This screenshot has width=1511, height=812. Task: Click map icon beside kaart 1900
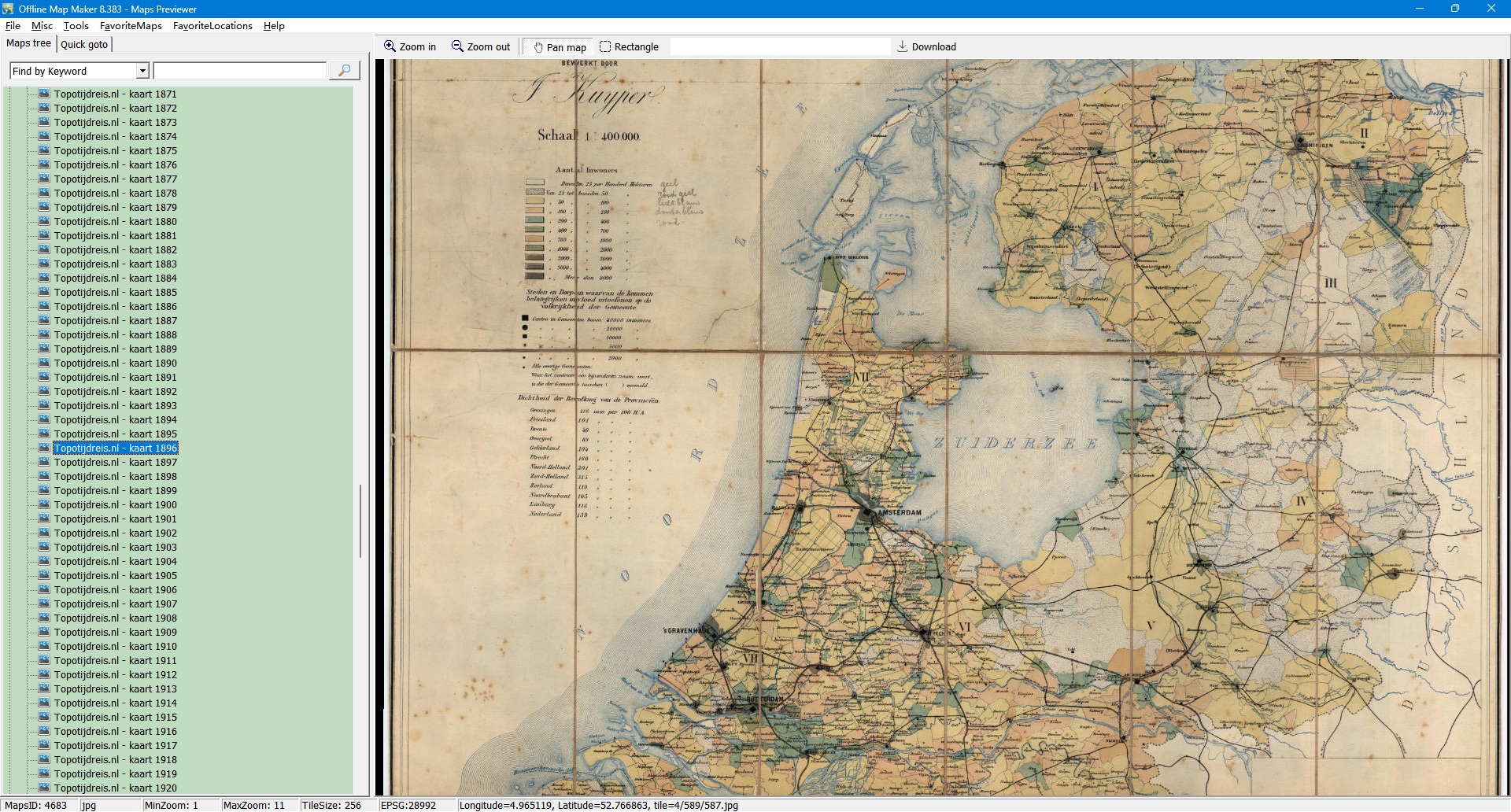pos(44,504)
